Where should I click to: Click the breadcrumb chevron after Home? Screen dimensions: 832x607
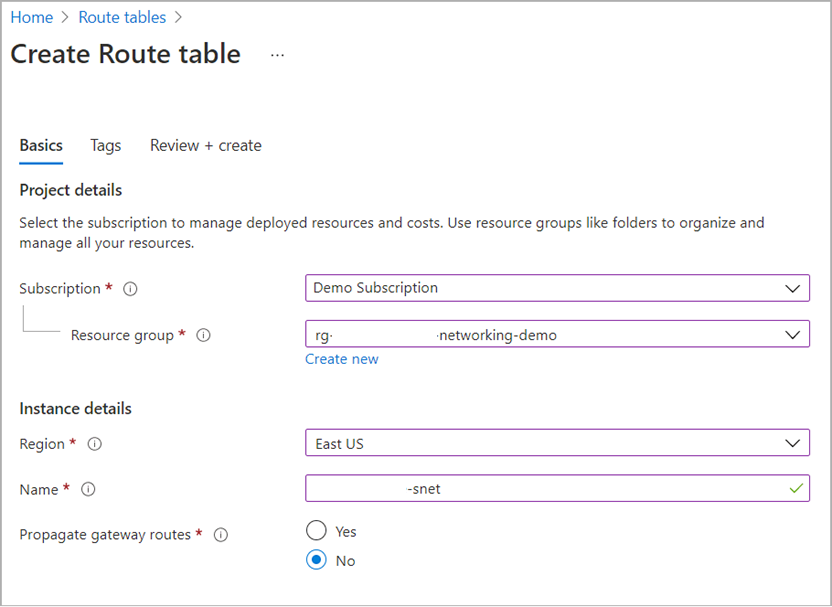coord(65,17)
